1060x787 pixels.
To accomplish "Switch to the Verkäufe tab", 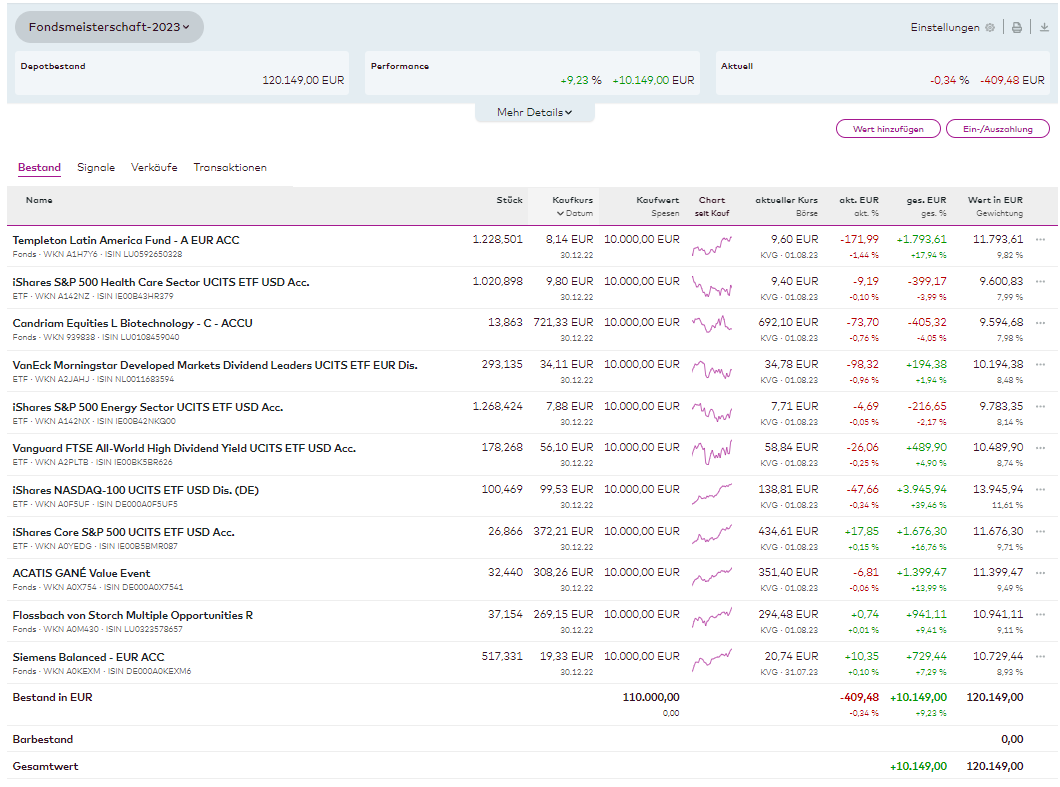I will 154,168.
